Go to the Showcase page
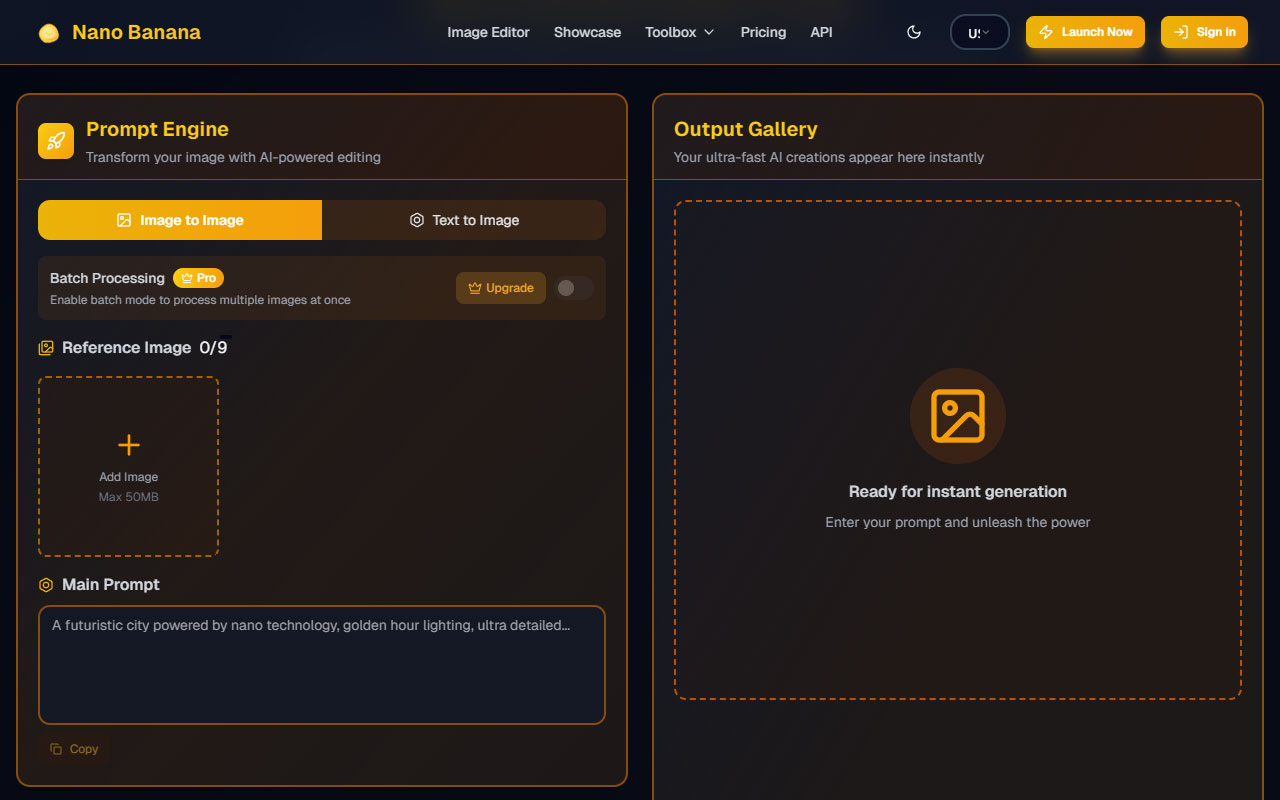The height and width of the screenshot is (800, 1280). click(x=587, y=32)
